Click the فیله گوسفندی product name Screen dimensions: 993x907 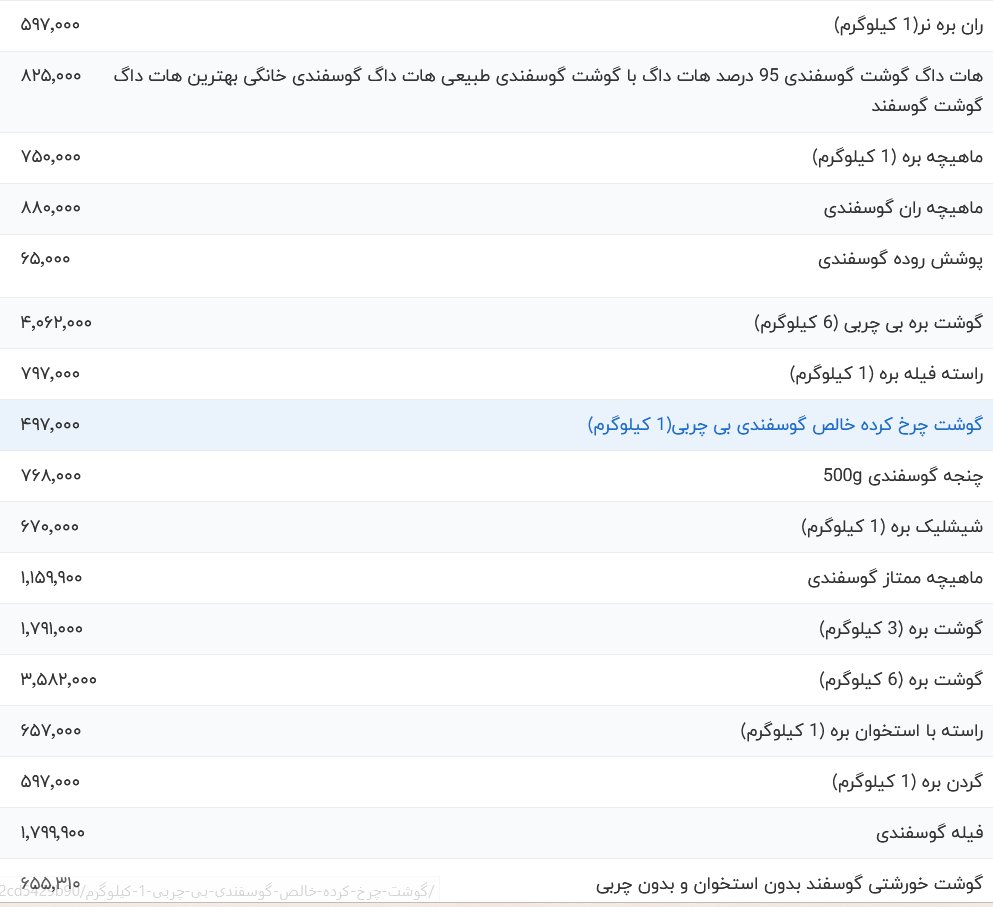[x=930, y=834]
